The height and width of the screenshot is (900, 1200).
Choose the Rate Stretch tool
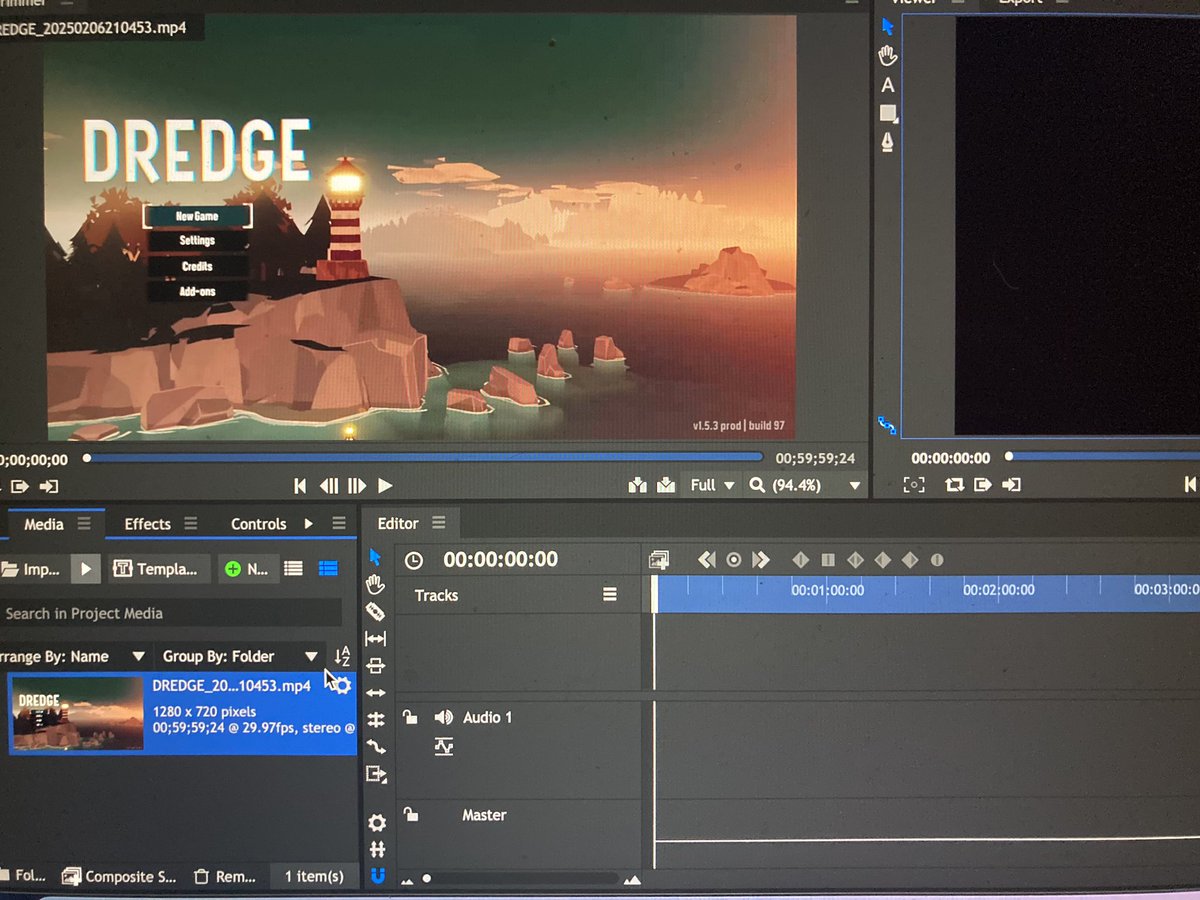pyautogui.click(x=376, y=747)
